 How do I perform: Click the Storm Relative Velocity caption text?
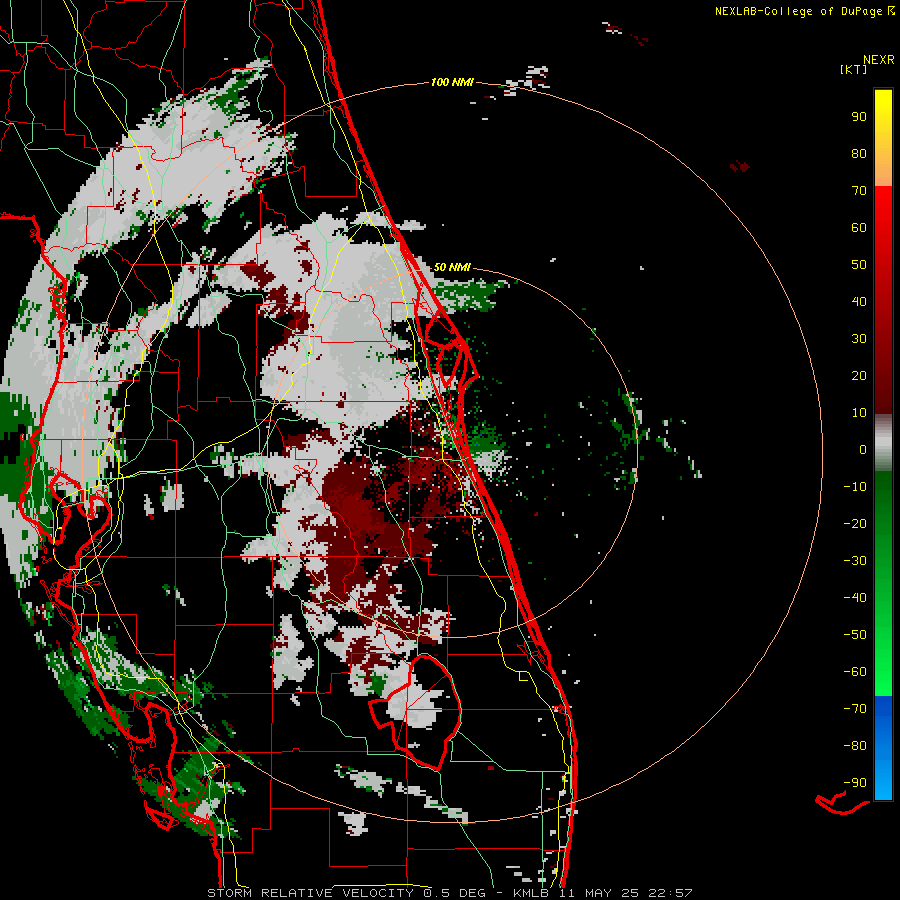[449, 893]
